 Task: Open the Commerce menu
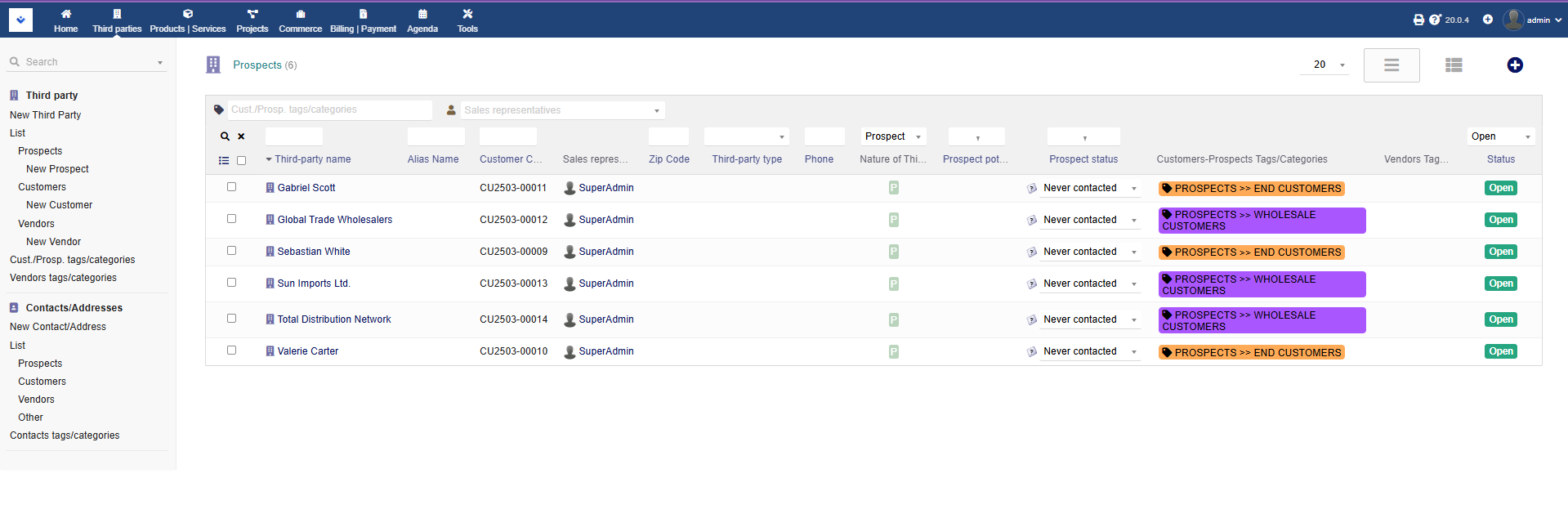coord(300,20)
